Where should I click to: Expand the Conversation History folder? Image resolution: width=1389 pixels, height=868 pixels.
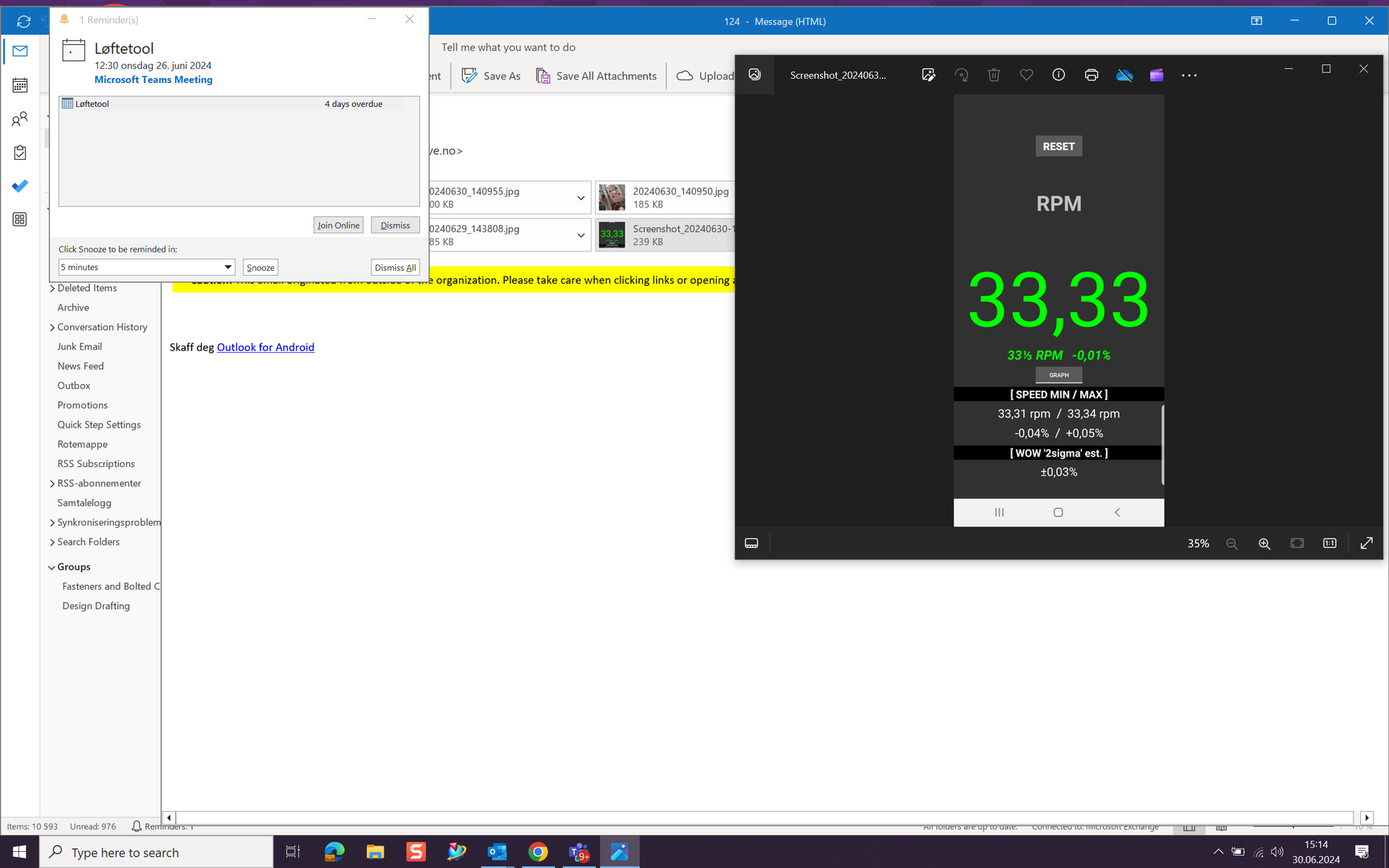click(x=52, y=328)
